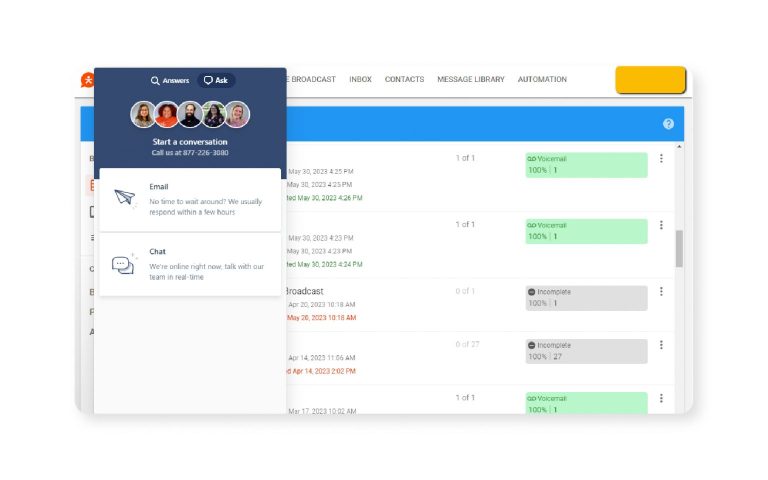The width and height of the screenshot is (768, 480).
Task: Click the vertical scrollbar thumb
Action: pos(679,249)
